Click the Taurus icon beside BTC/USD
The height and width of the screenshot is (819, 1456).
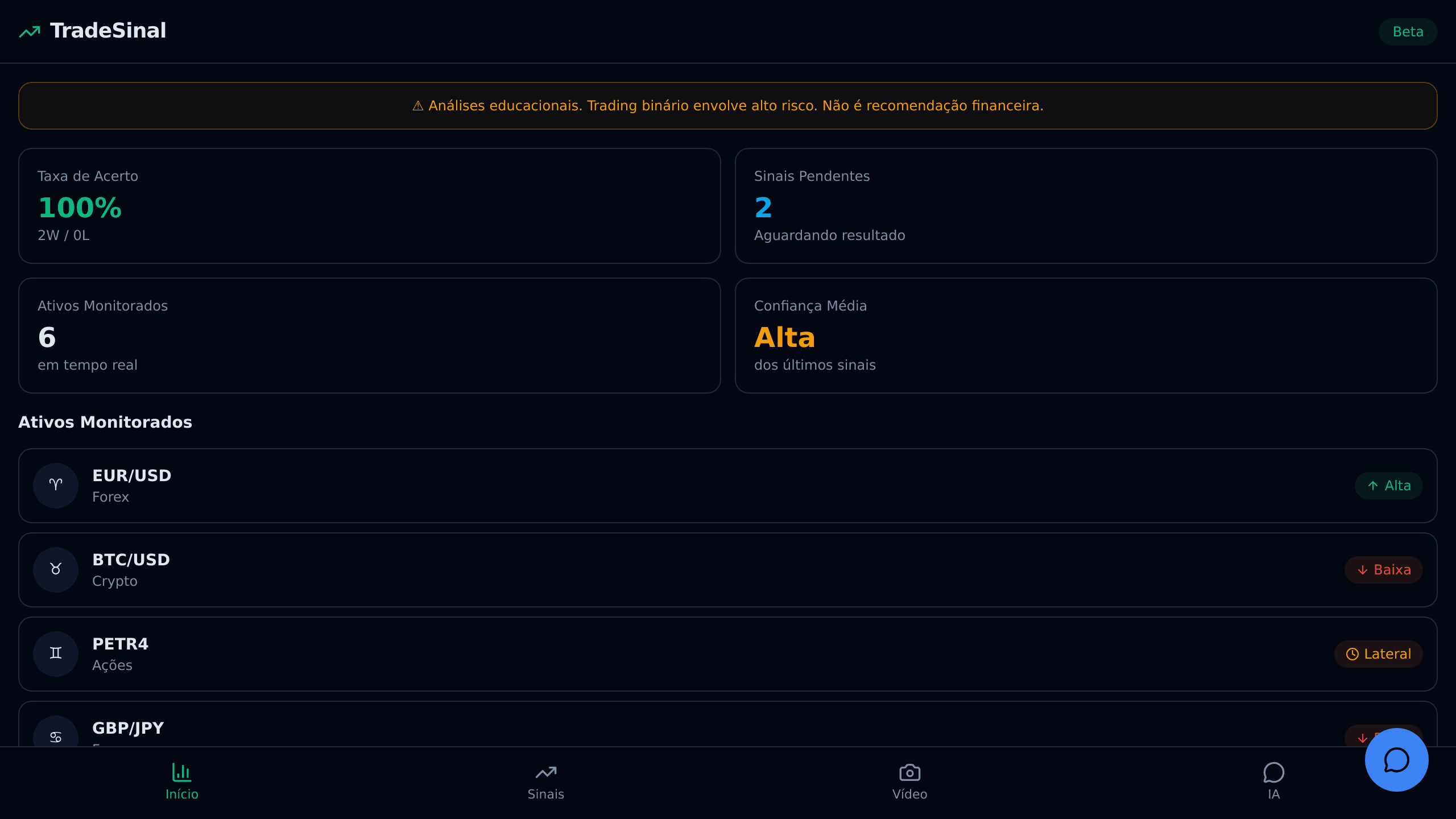[x=56, y=570]
